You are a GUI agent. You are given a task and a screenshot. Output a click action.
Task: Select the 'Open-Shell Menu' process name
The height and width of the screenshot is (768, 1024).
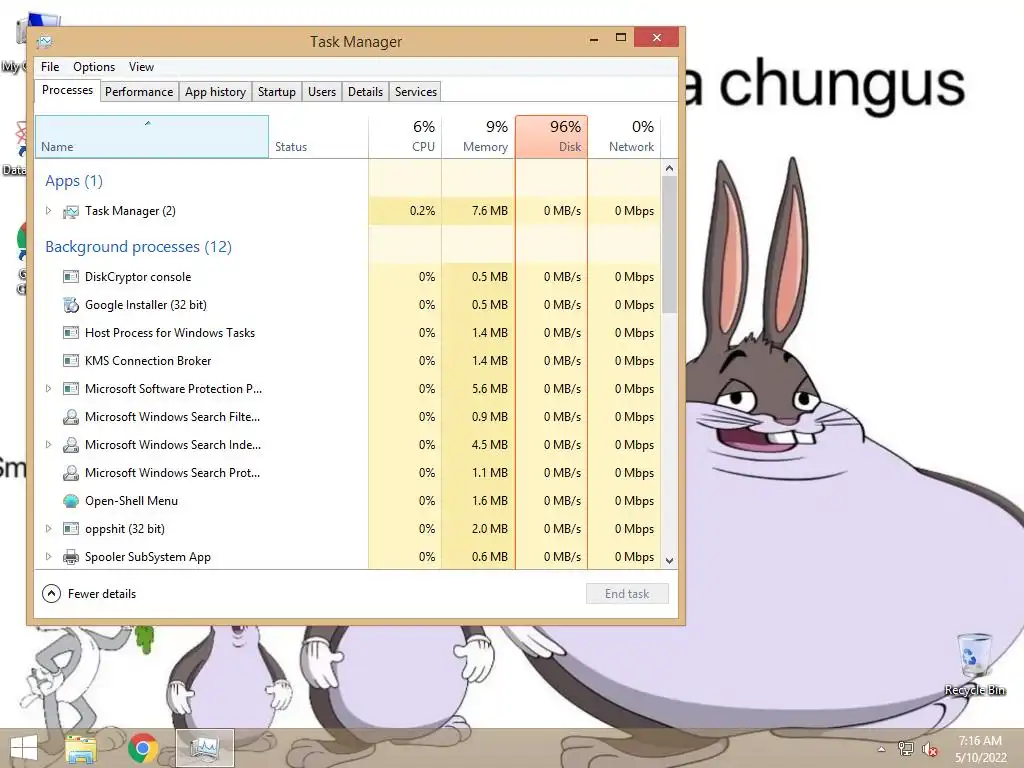coord(131,501)
